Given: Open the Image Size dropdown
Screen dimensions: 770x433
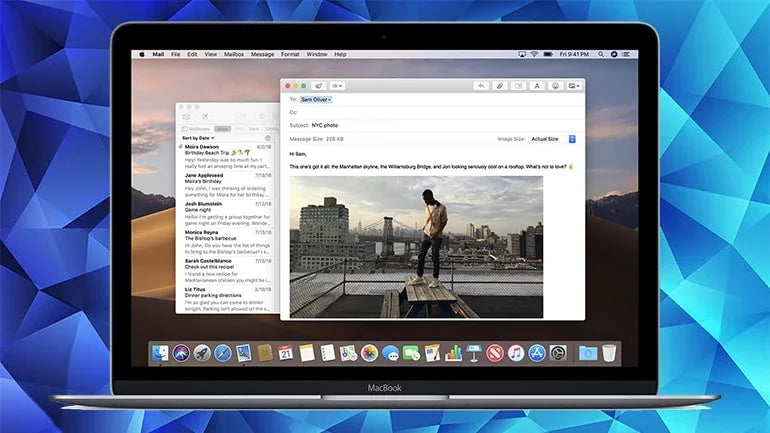Looking at the screenshot, I should coord(552,139).
